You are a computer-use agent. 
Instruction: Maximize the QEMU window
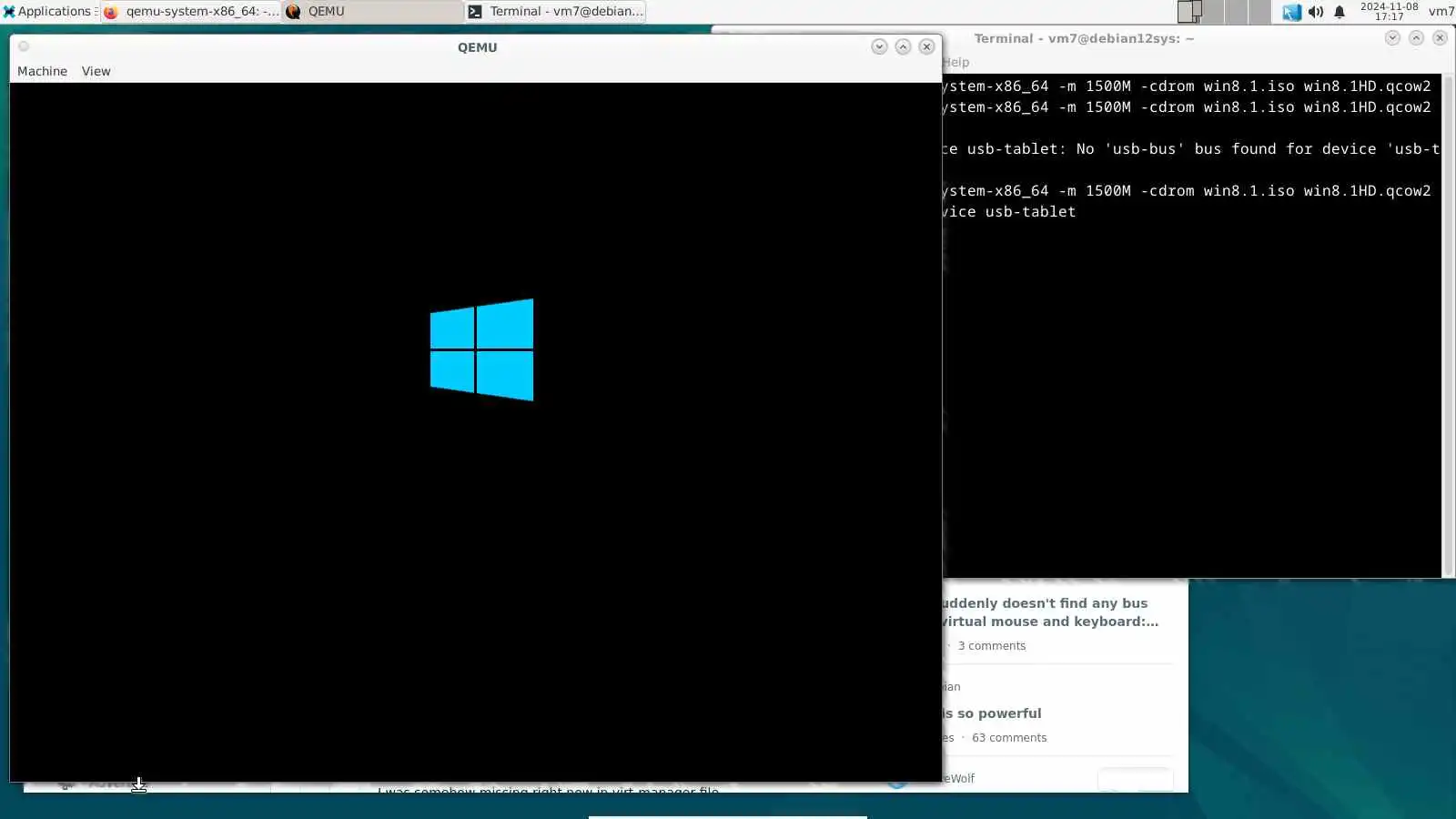pos(903,46)
